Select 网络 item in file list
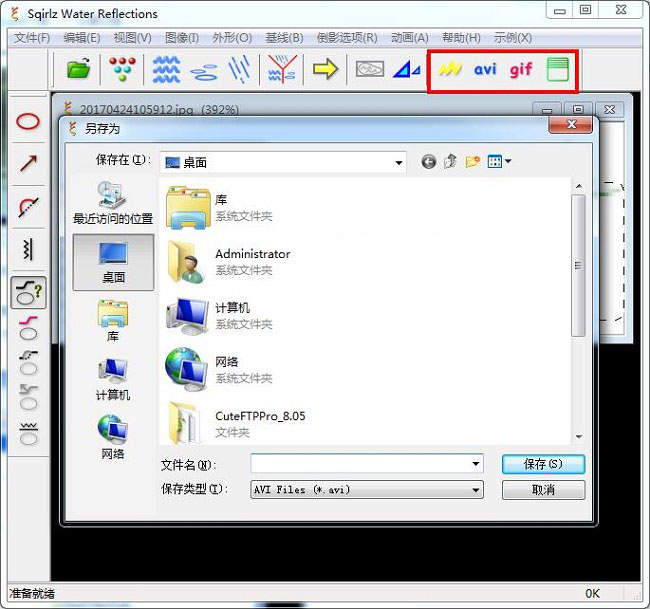Screen dimensions: 650x609 tap(220, 370)
